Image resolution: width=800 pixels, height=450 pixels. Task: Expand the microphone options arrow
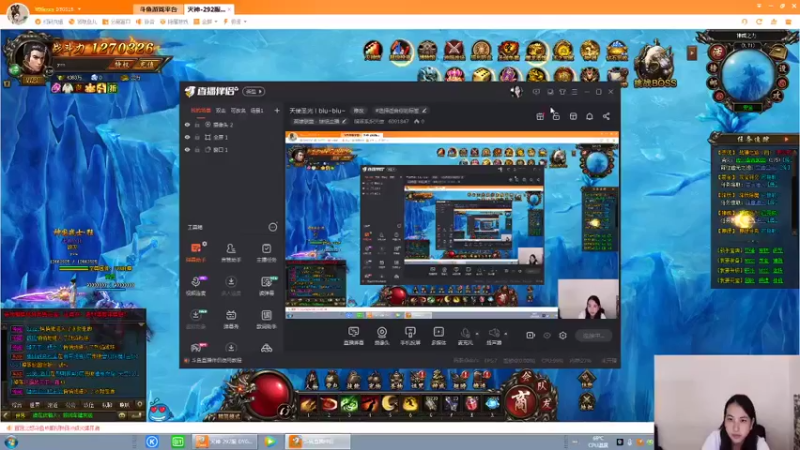(477, 334)
